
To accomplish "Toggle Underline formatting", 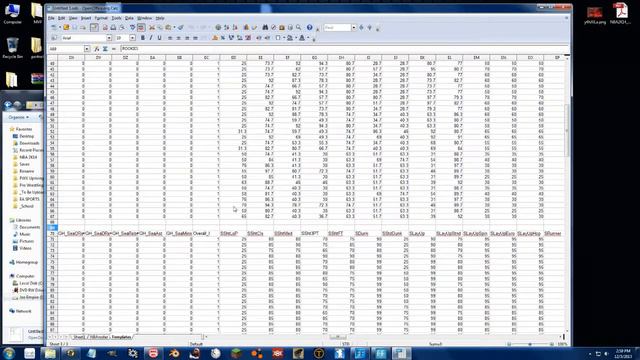I will pyautogui.click(x=160, y=38).
